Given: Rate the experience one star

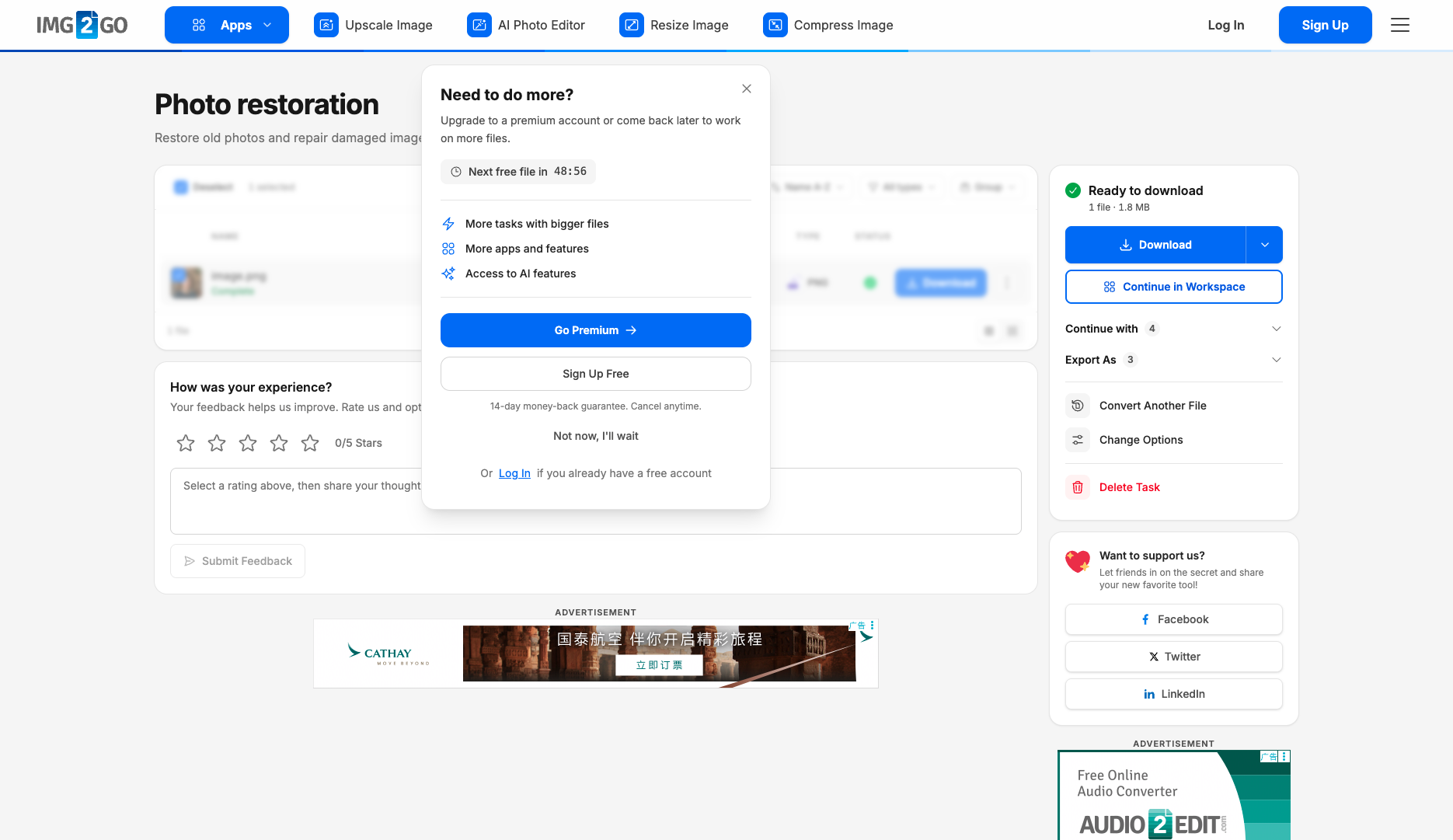Looking at the screenshot, I should 186,443.
